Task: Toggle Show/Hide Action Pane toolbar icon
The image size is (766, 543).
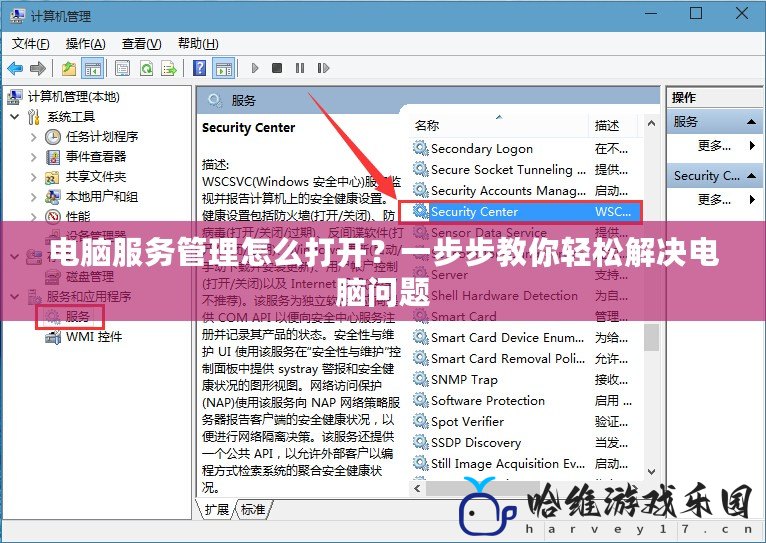Action: tap(224, 68)
